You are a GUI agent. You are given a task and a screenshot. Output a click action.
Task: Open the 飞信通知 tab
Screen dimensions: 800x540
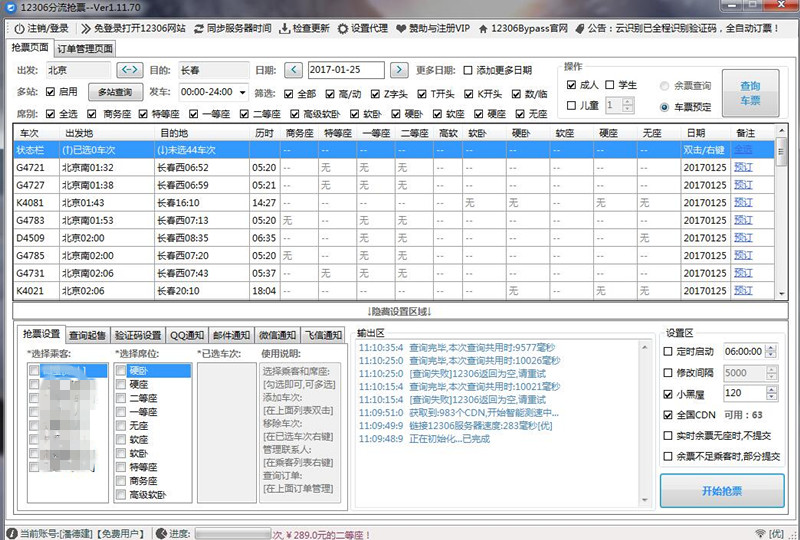pyautogui.click(x=323, y=335)
